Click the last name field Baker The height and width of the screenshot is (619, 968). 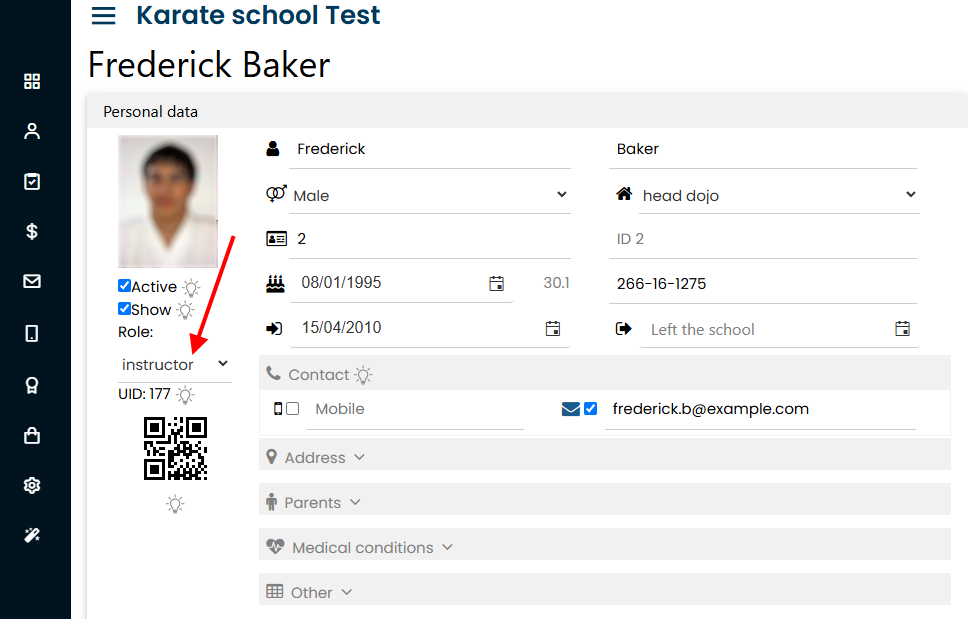tap(763, 149)
